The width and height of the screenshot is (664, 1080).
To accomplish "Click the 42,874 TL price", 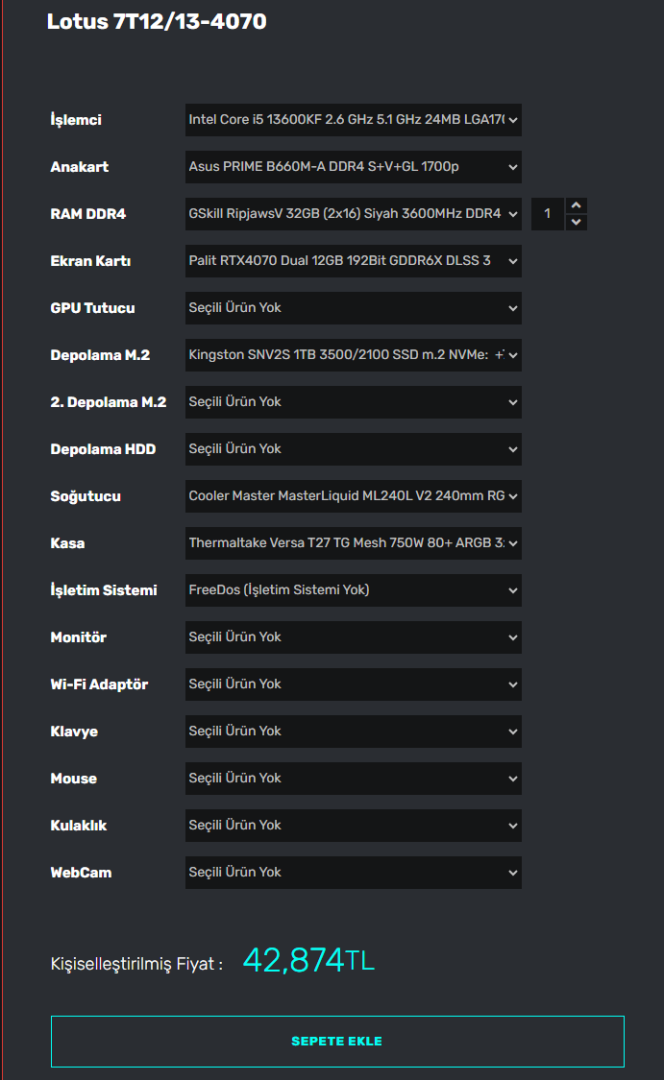I will 309,960.
